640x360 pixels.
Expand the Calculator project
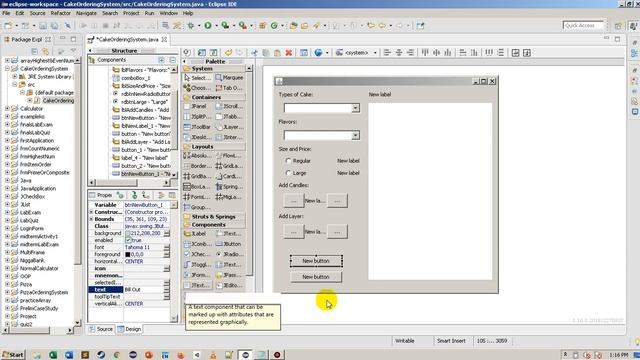click(x=7, y=109)
